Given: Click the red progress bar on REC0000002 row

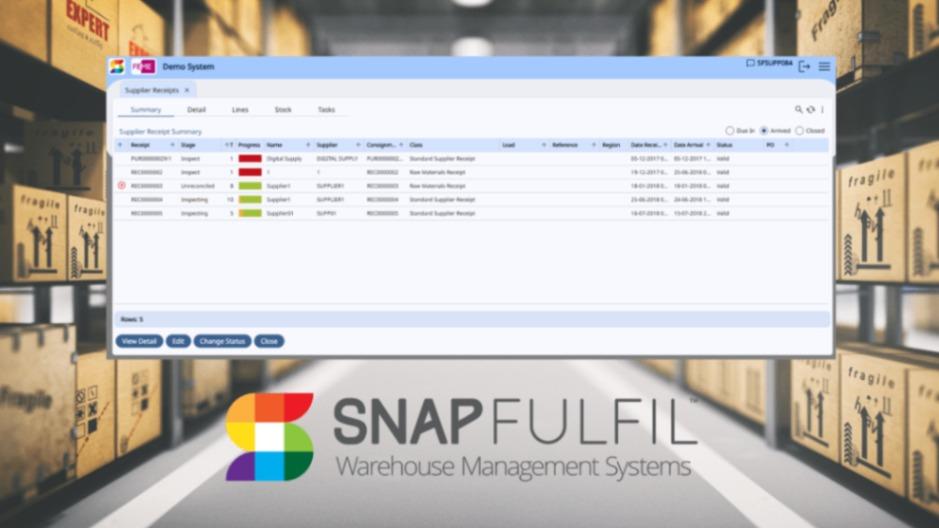Looking at the screenshot, I should point(250,172).
